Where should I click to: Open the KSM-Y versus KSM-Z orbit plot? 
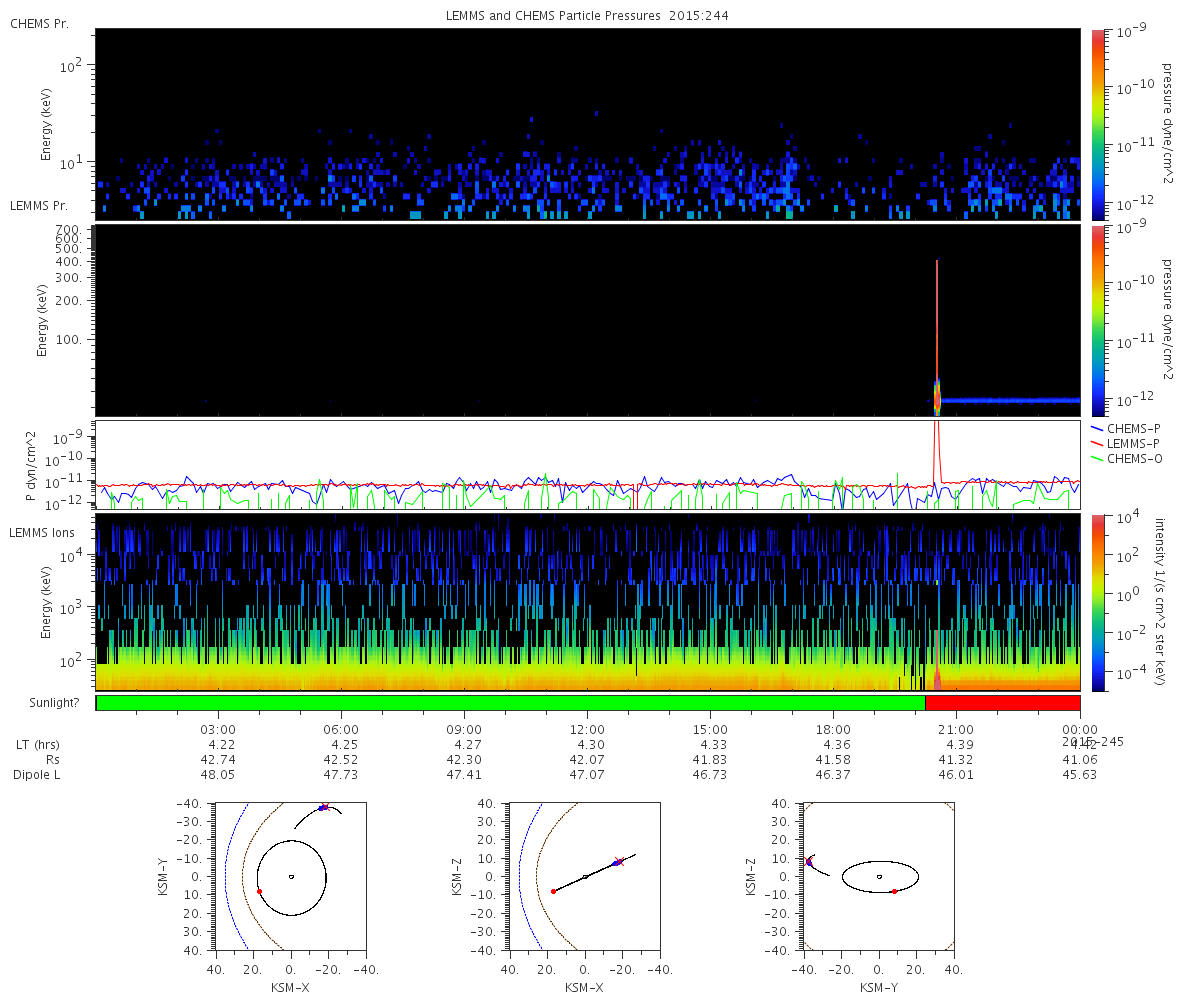click(x=878, y=875)
